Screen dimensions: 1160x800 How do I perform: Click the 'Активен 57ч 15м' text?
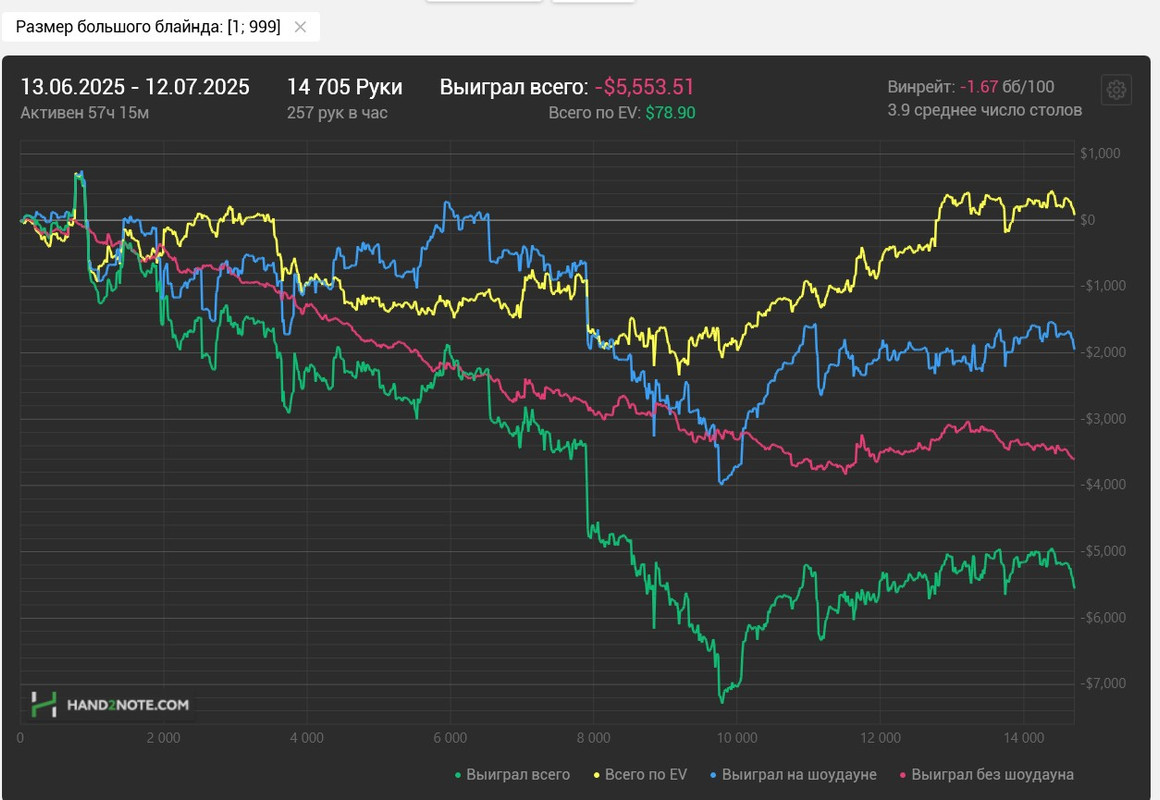[84, 112]
